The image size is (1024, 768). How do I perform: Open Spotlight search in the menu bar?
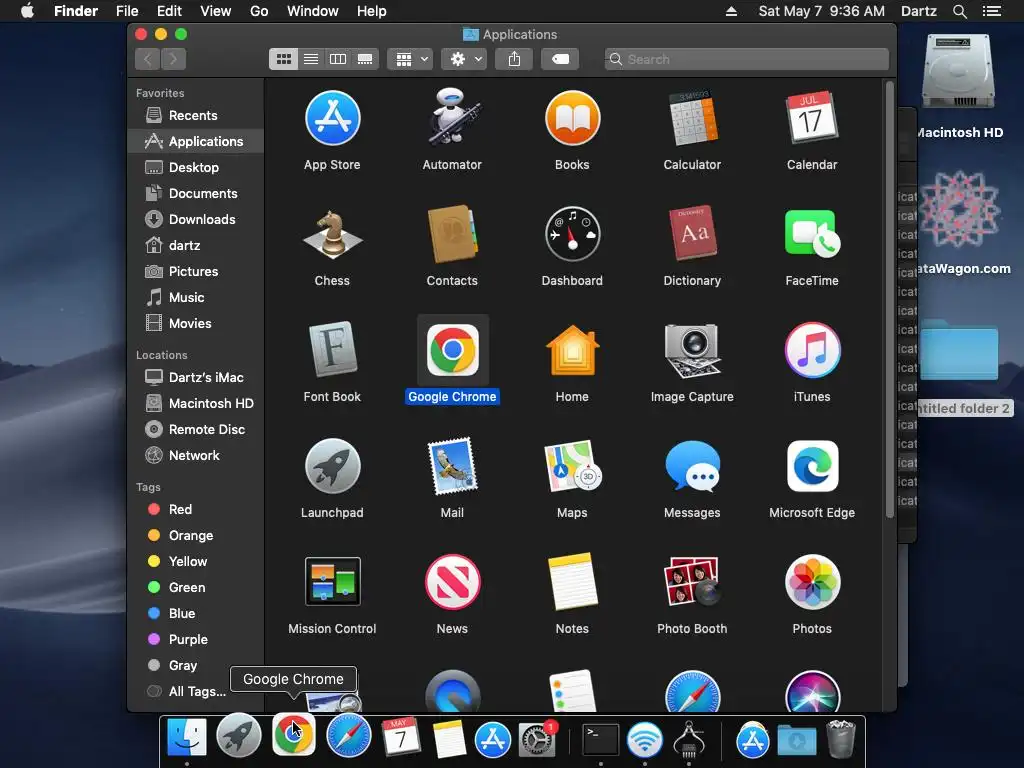(x=959, y=11)
